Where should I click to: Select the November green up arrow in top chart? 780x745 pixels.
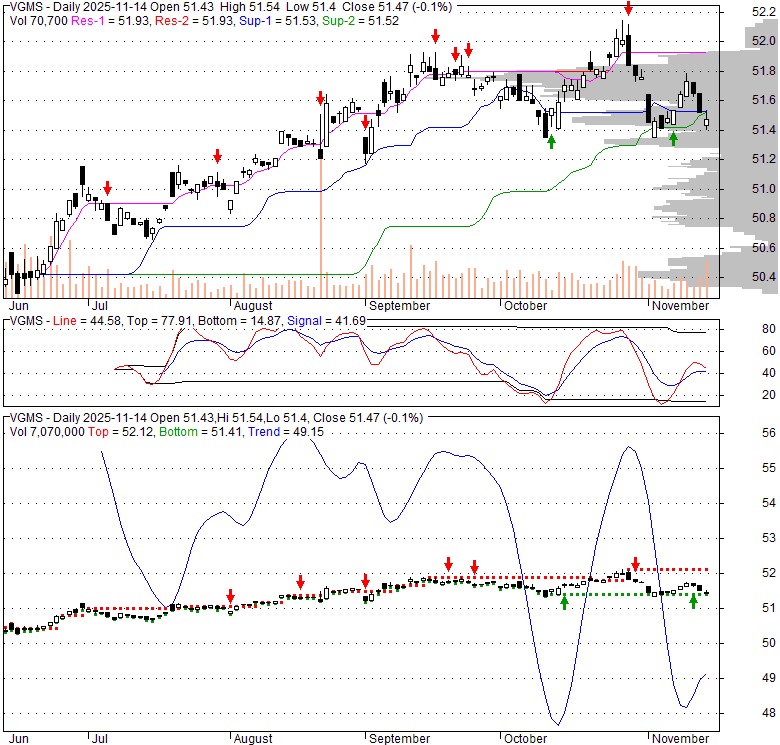pyautogui.click(x=673, y=138)
